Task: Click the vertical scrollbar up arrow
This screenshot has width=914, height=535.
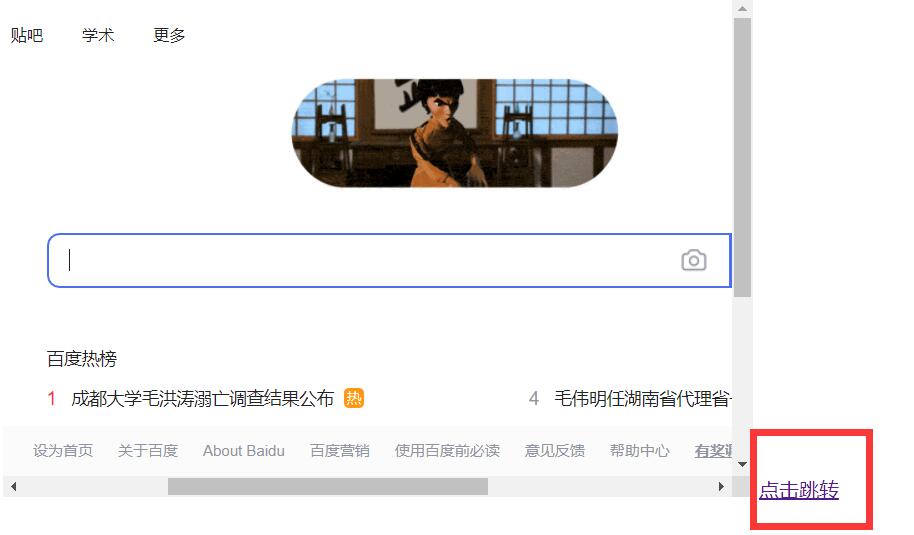Action: click(x=742, y=9)
